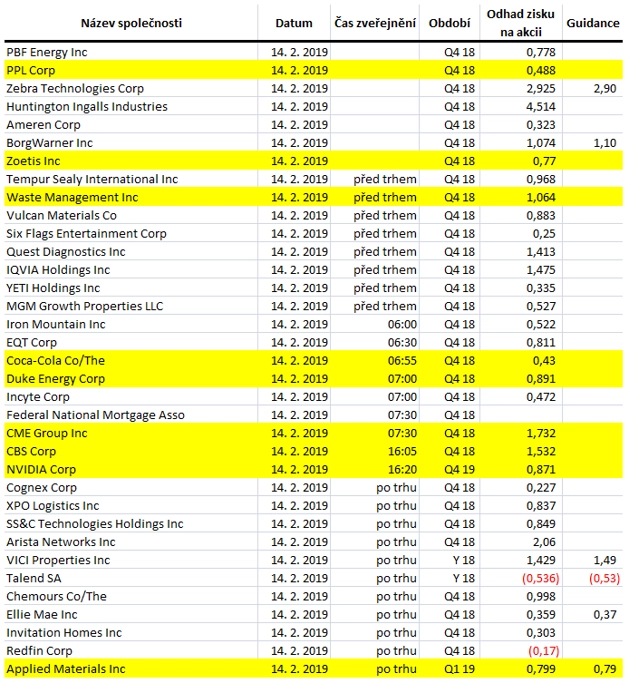Select the NVIDIA Corp company name

pos(41,470)
